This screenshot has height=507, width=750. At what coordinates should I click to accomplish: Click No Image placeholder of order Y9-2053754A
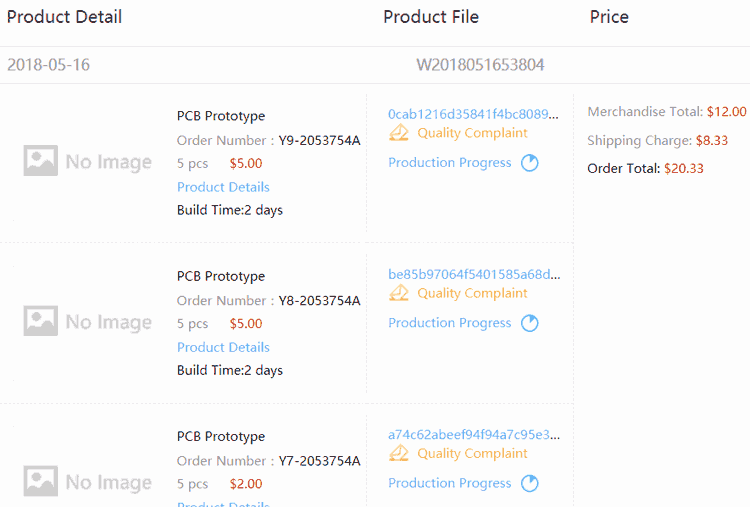[88, 161]
